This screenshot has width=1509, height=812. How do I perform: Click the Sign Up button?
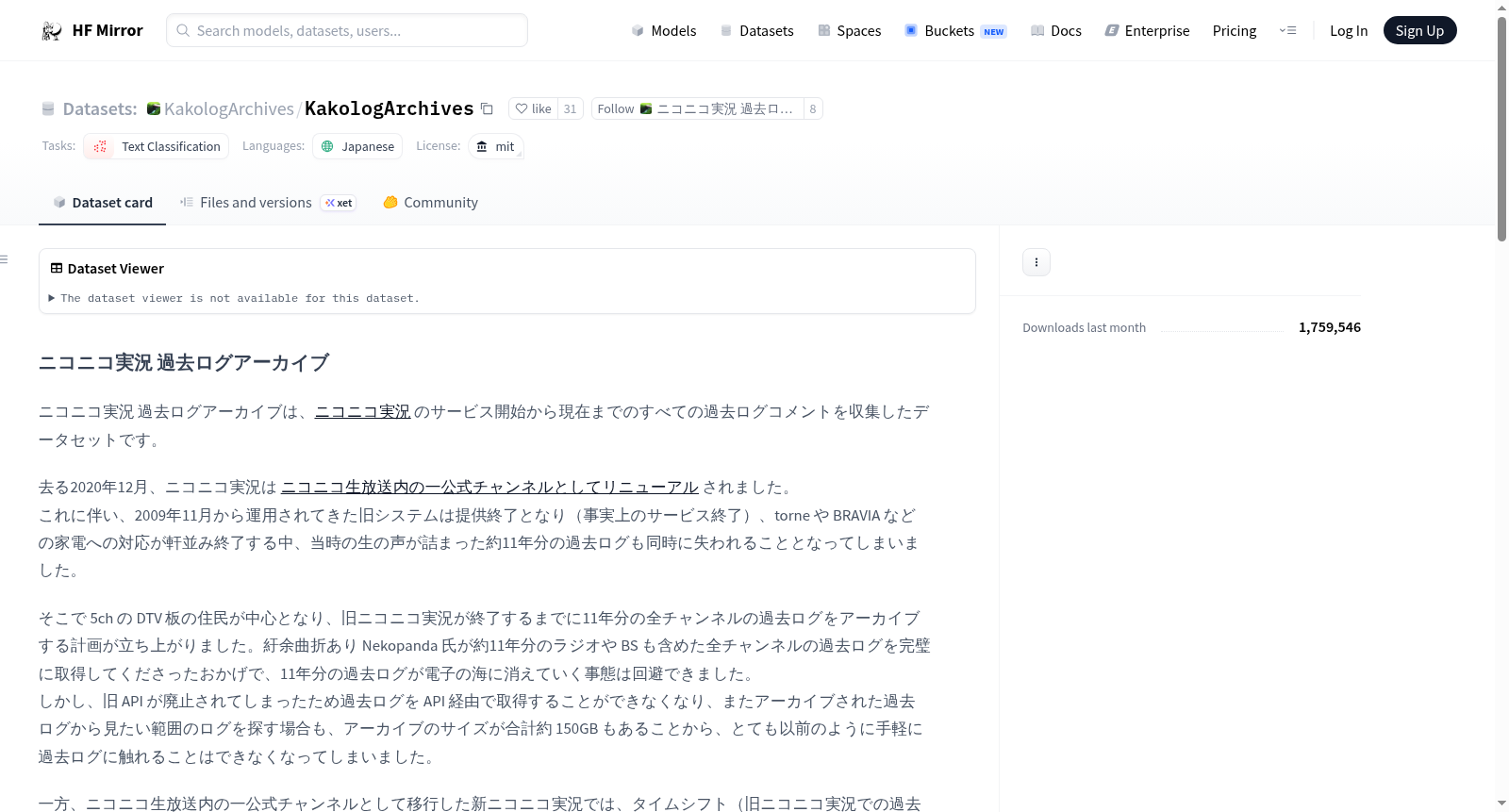pyautogui.click(x=1419, y=30)
